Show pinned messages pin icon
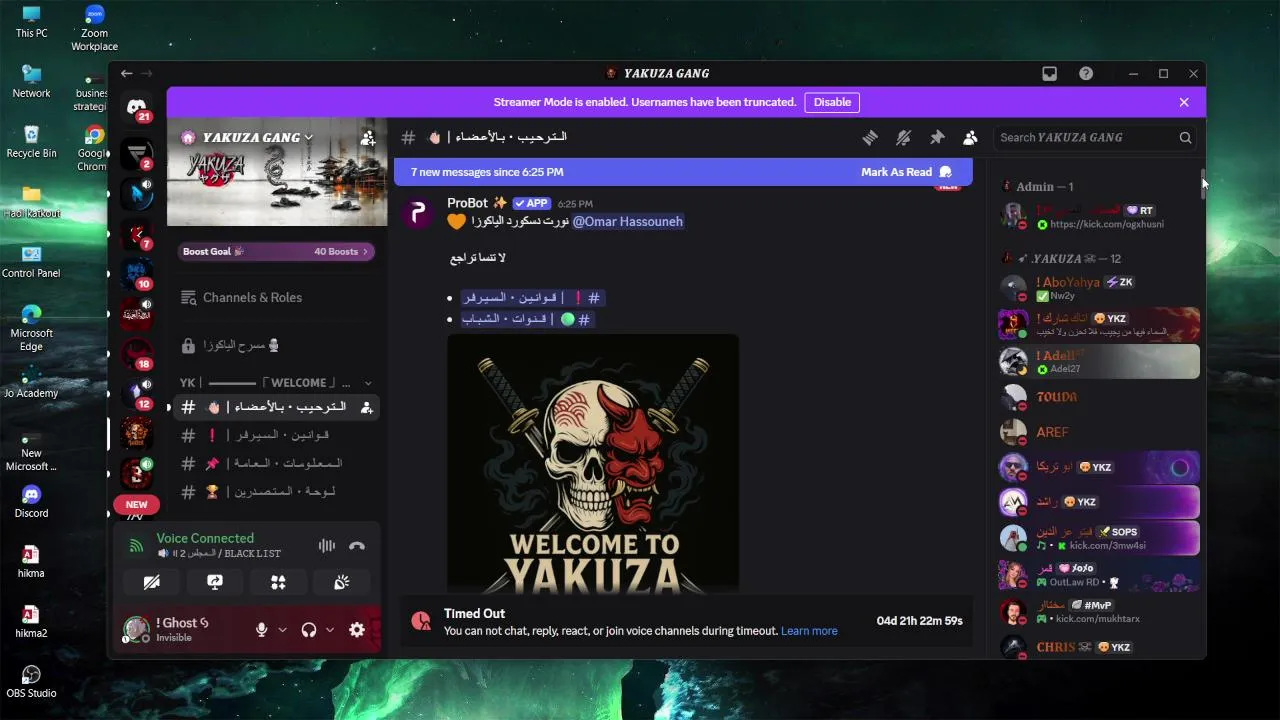 pyautogui.click(x=937, y=138)
